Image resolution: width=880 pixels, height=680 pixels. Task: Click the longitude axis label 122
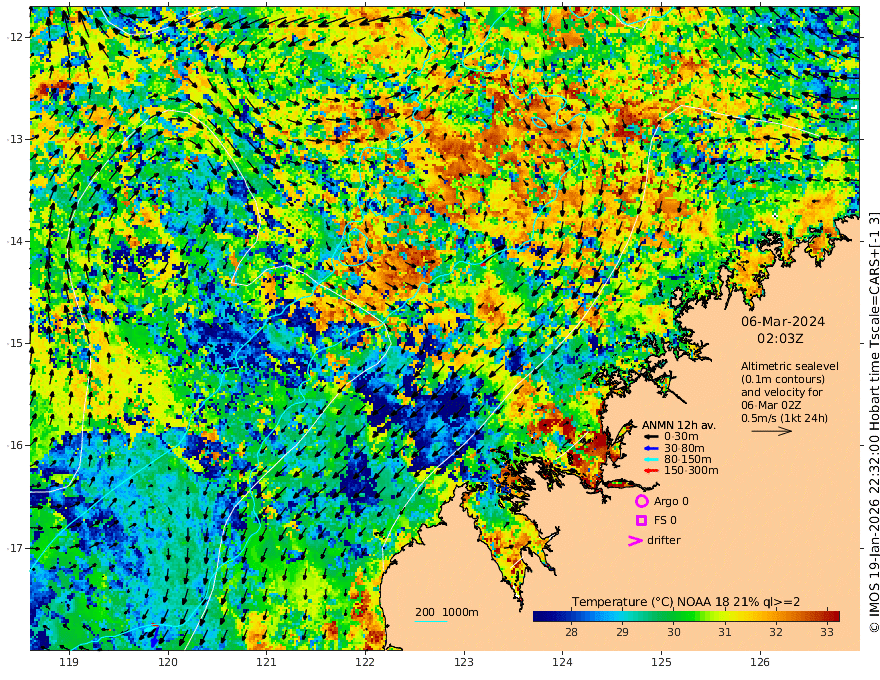365,662
